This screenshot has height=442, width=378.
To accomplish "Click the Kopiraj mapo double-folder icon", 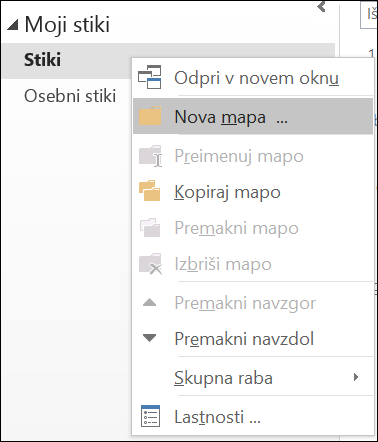I will [x=150, y=191].
